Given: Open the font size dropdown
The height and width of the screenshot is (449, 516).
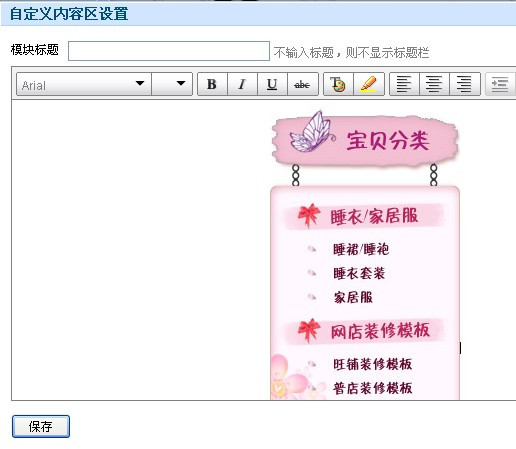Looking at the screenshot, I should [172, 84].
